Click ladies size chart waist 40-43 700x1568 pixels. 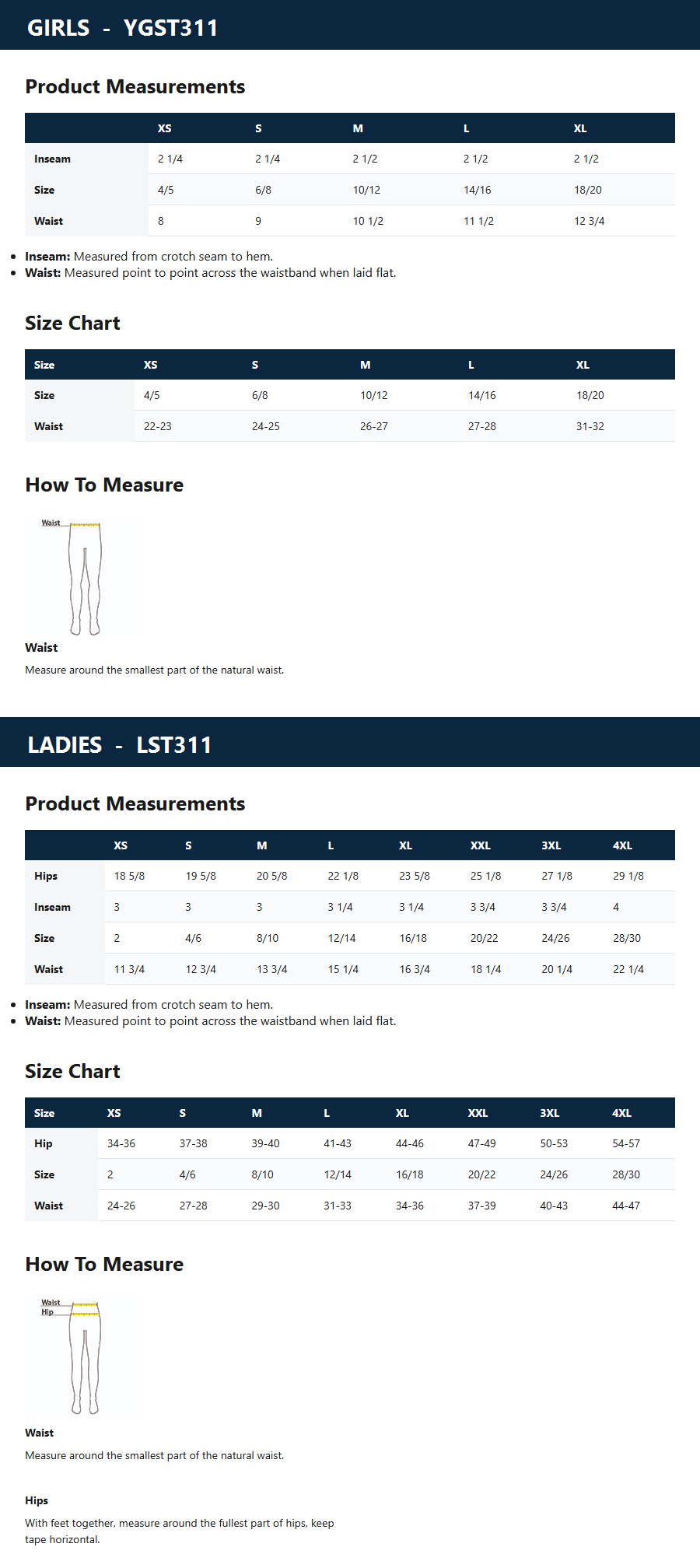(555, 1206)
